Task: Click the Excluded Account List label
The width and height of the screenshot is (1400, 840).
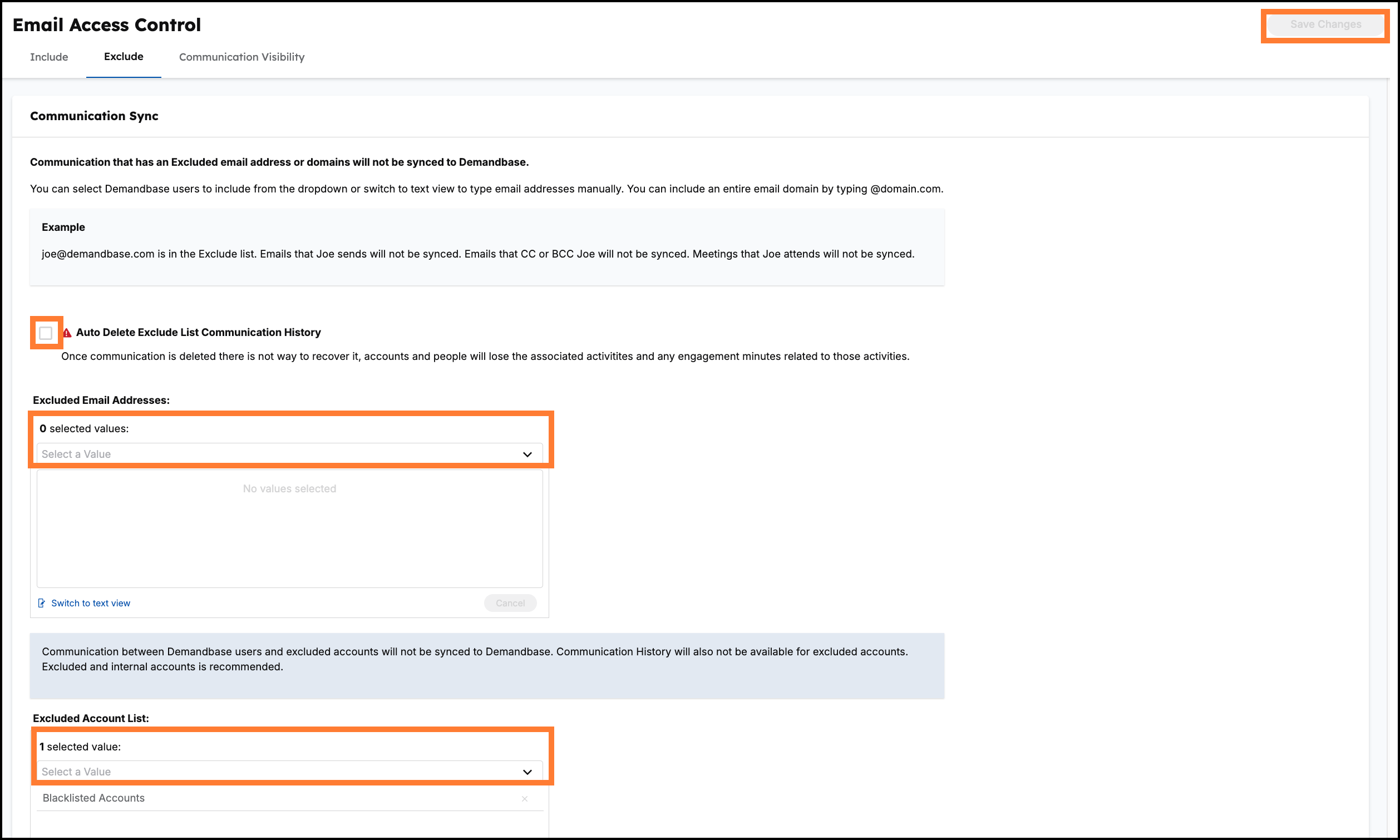Action: (91, 718)
